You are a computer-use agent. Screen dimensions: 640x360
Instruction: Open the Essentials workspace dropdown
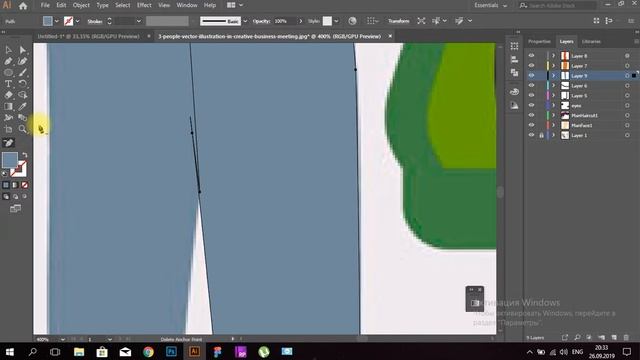point(491,5)
